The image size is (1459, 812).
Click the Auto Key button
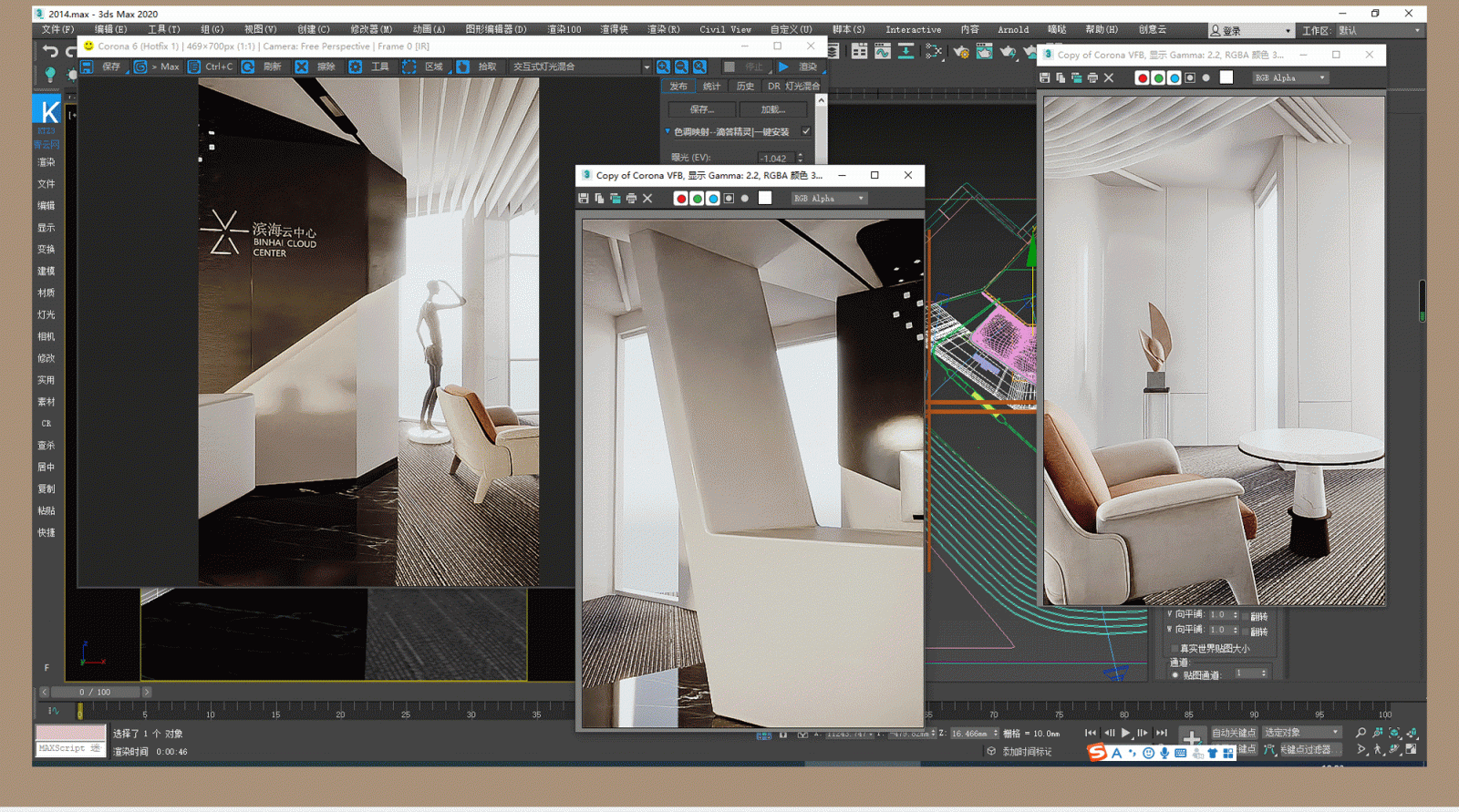click(x=1233, y=733)
